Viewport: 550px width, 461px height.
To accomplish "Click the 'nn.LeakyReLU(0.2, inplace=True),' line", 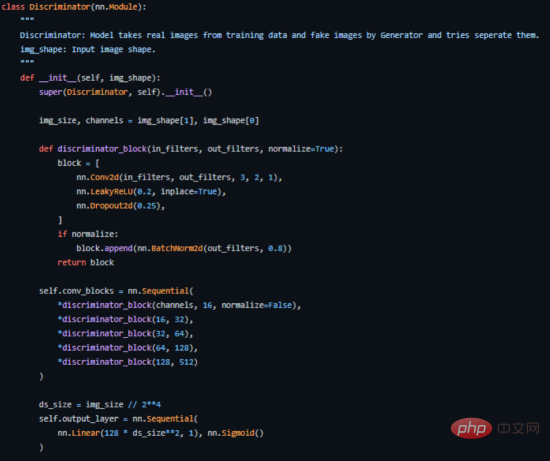I will click(151, 192).
